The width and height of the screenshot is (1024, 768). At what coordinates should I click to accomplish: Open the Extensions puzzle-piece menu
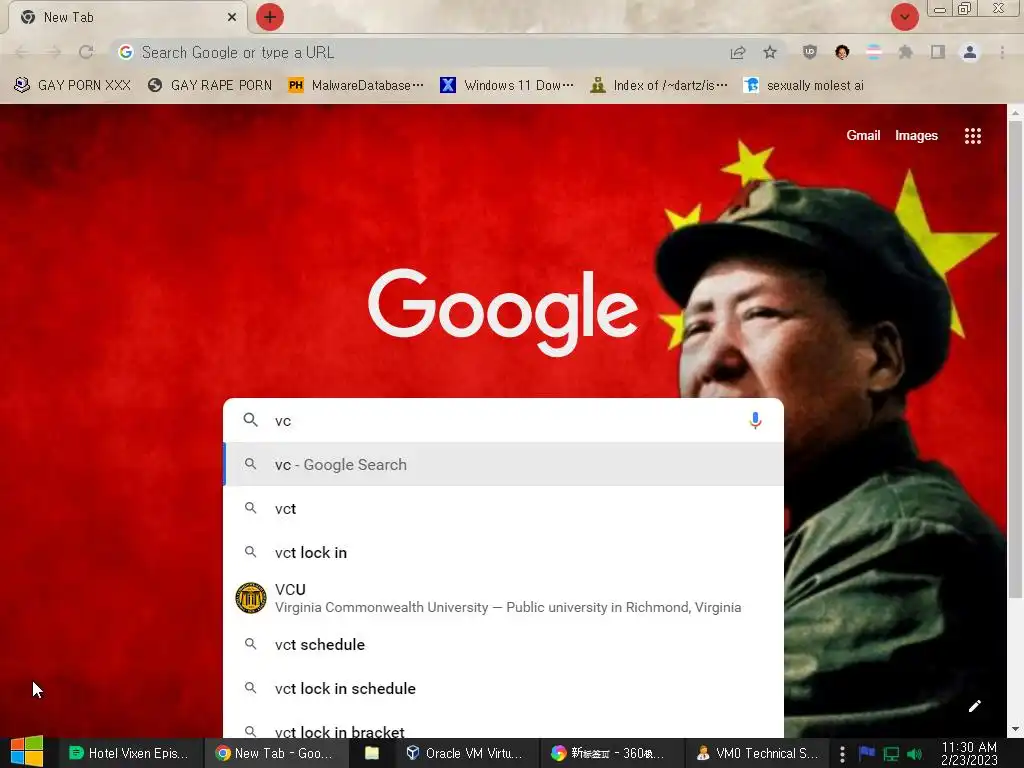click(906, 52)
